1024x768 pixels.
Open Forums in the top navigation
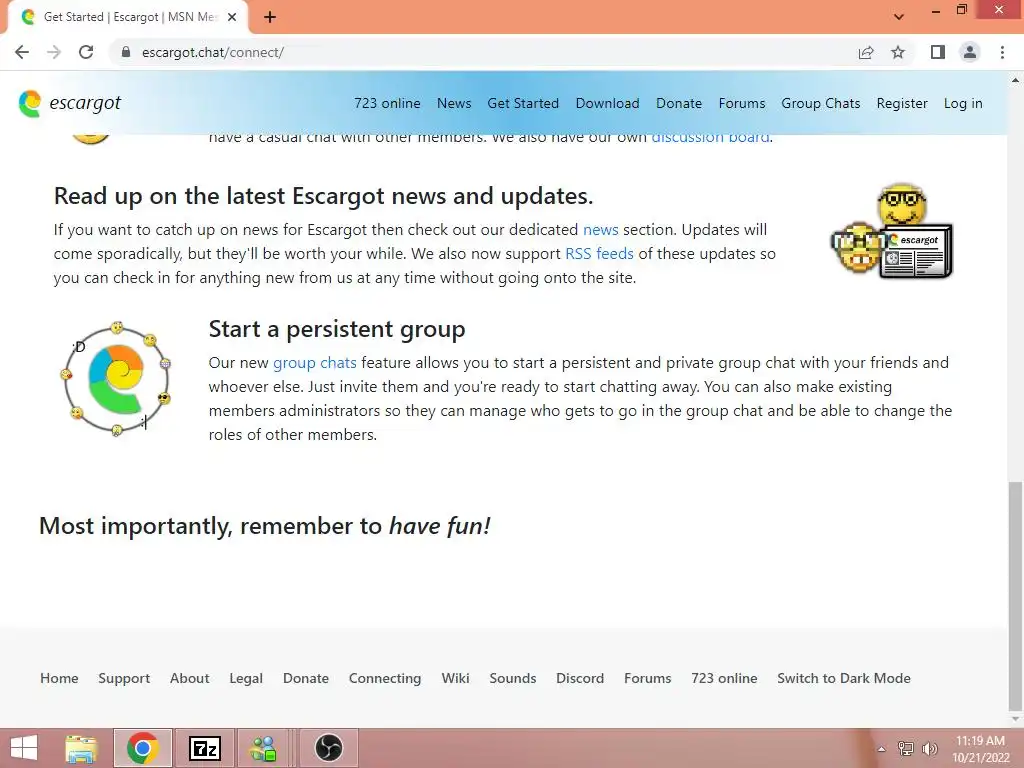pos(742,103)
